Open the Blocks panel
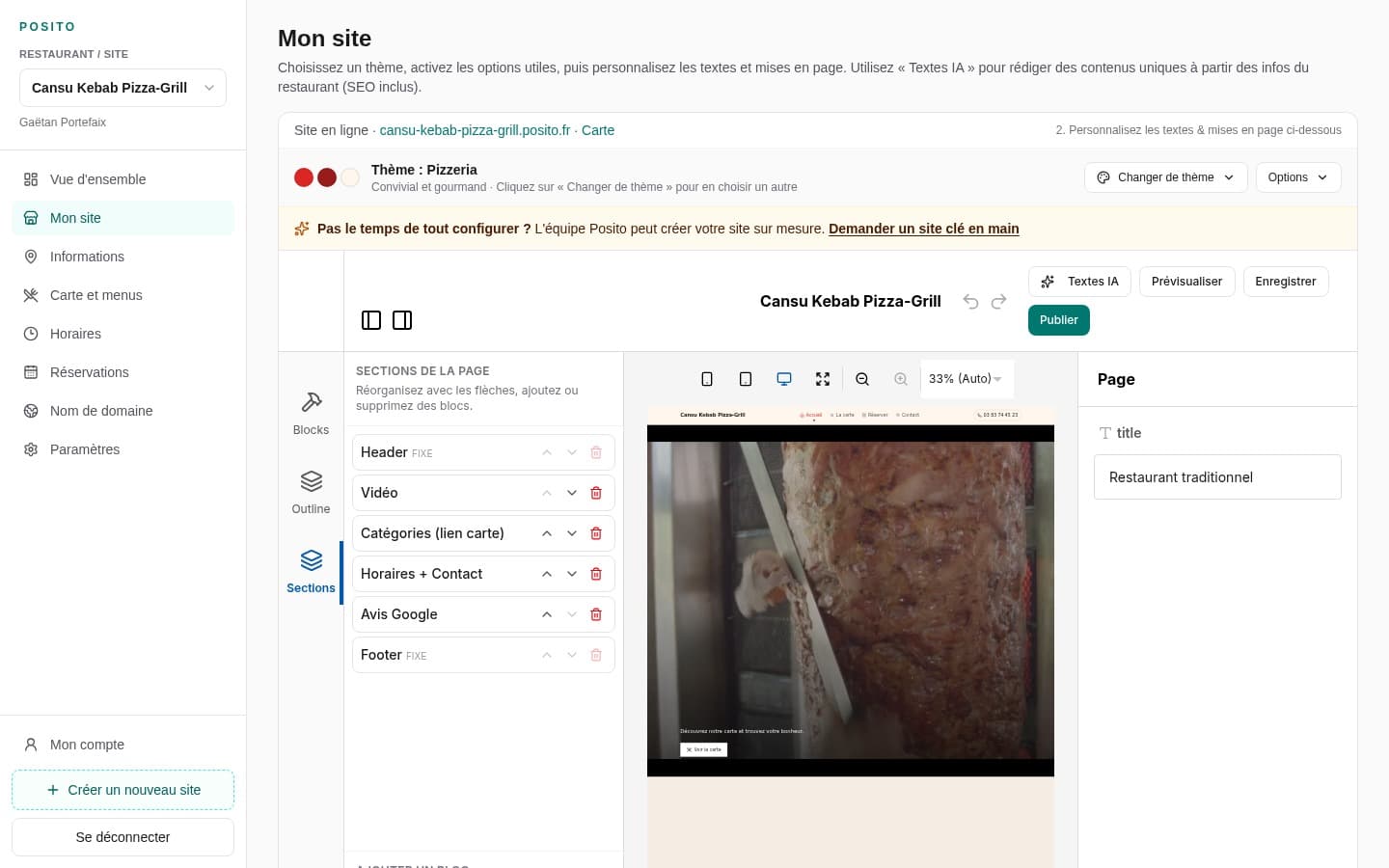This screenshot has height=868, width=1389. click(x=311, y=414)
